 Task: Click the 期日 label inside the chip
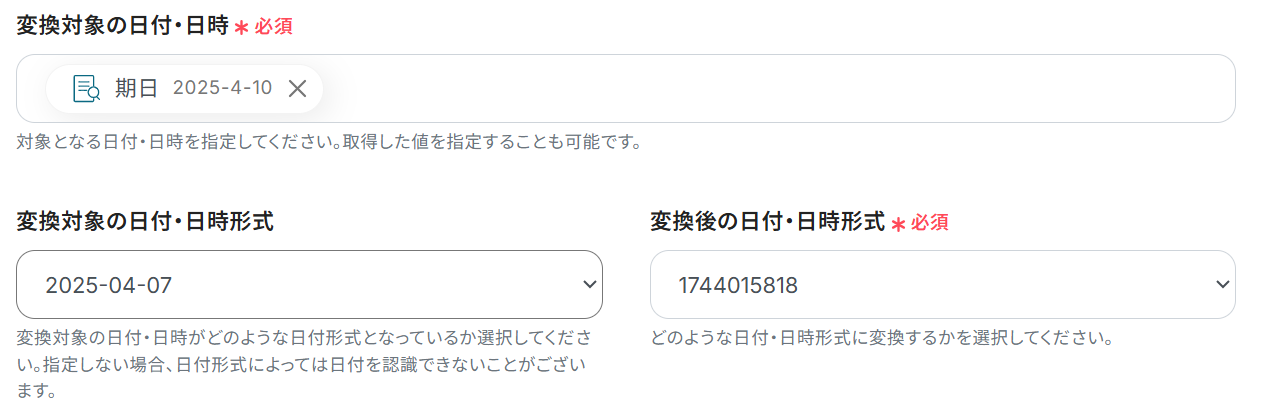[x=136, y=89]
